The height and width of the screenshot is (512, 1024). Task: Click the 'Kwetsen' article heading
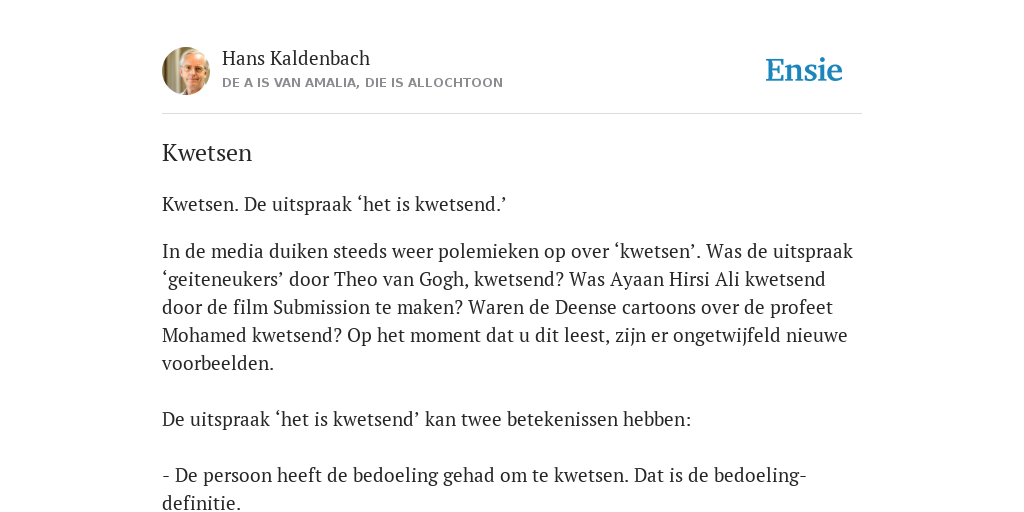point(207,153)
